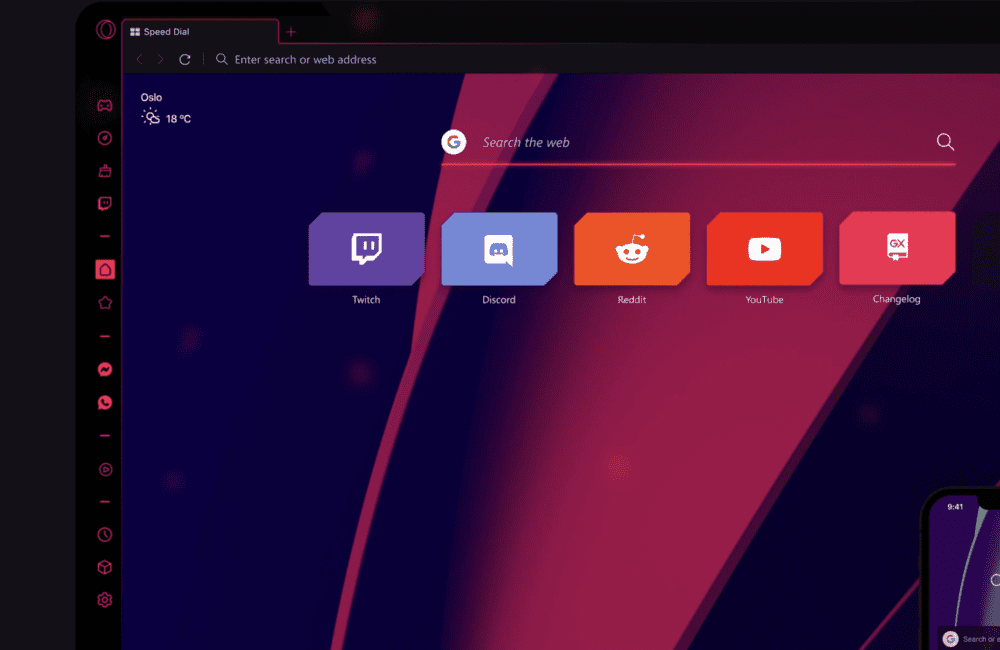1000x650 pixels.
Task: Go back using the navigation arrow
Action: [139, 59]
